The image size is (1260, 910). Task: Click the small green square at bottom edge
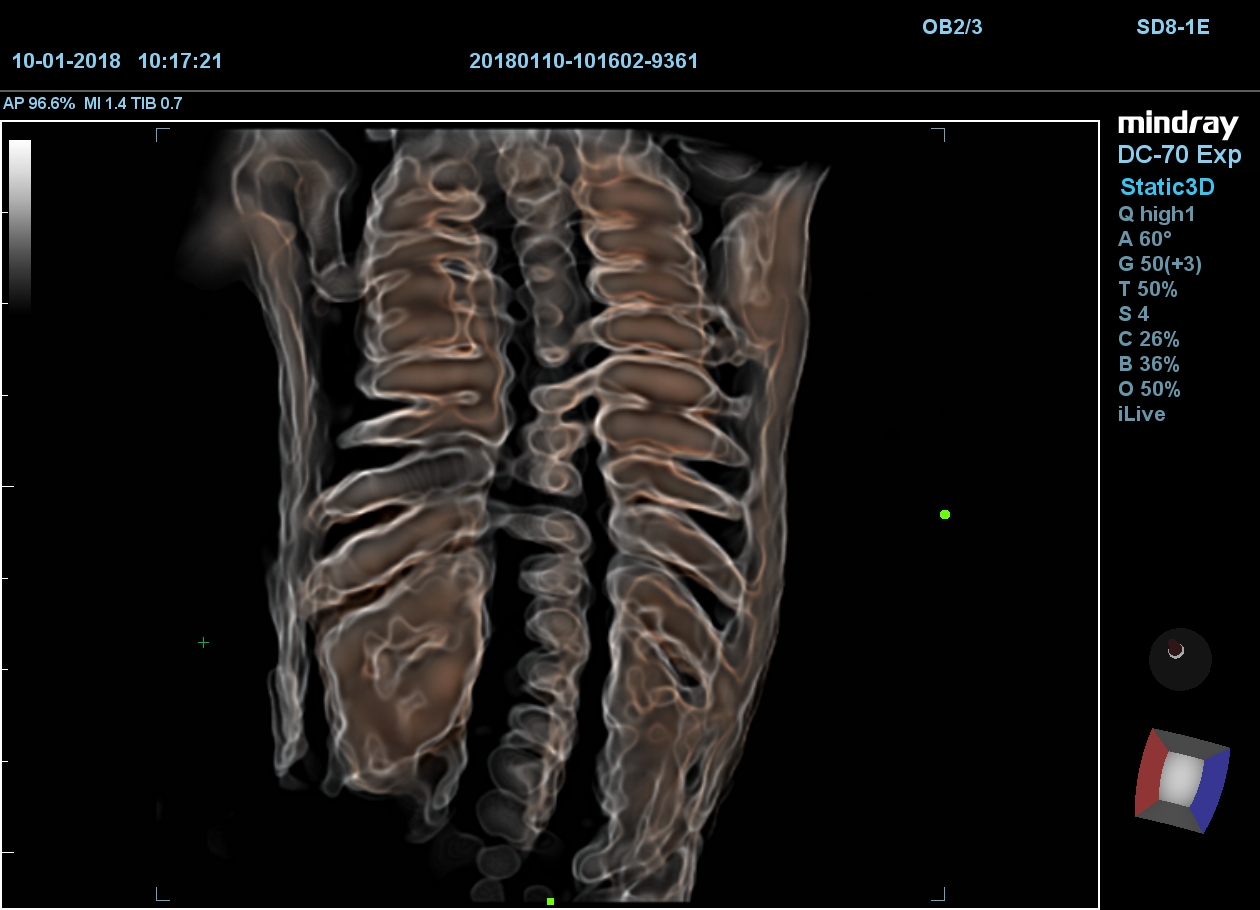coord(550,901)
